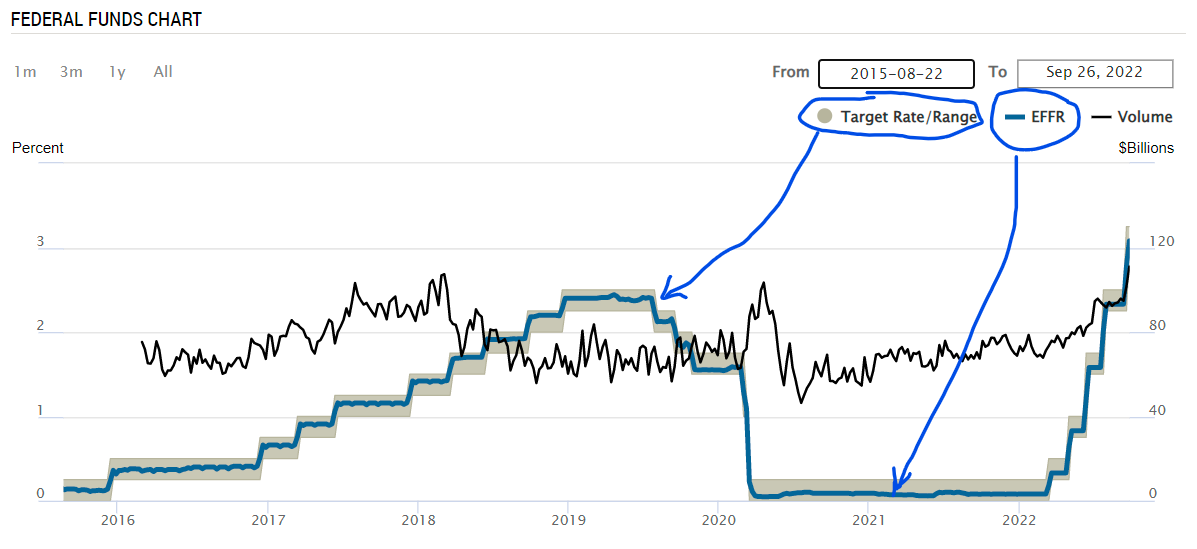Click the Federal Funds Chart heading
1197x549 pixels.
tap(106, 20)
